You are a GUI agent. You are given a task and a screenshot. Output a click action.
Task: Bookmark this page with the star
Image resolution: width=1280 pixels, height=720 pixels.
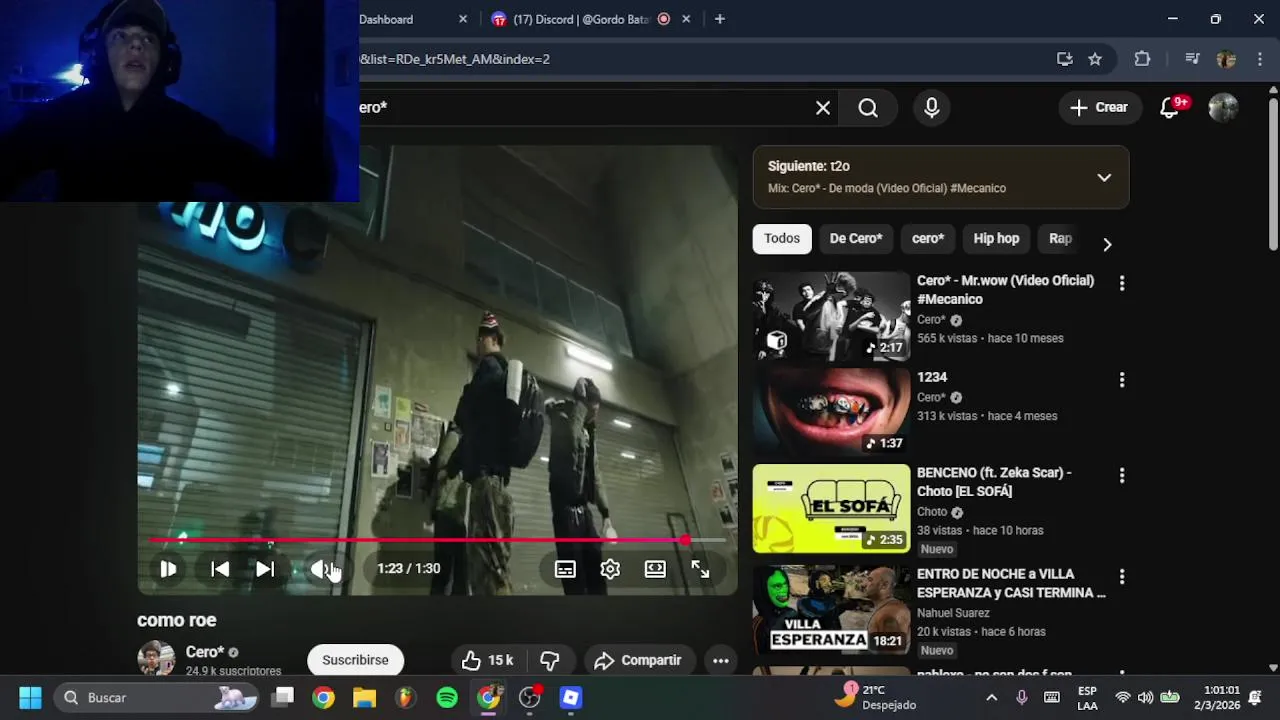pos(1095,59)
